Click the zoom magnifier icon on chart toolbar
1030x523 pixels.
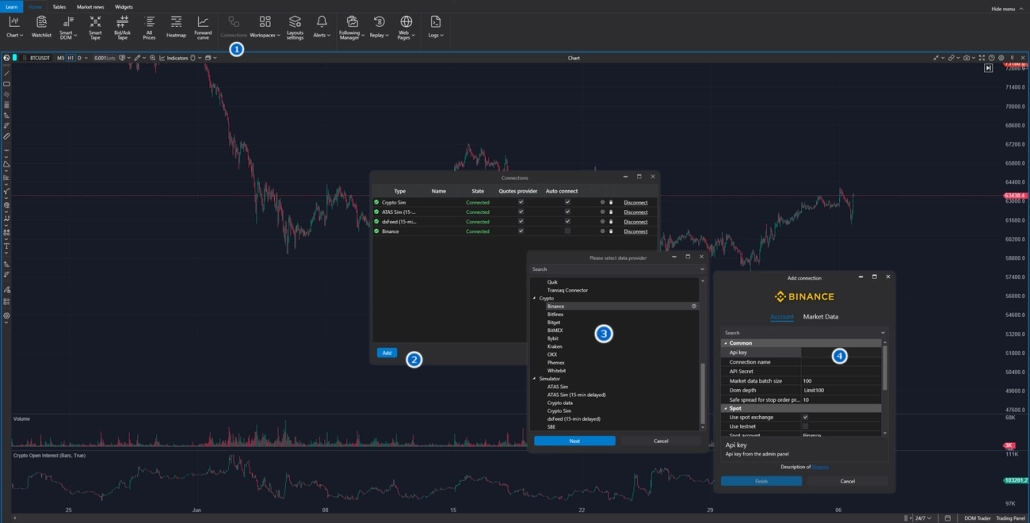tap(152, 58)
